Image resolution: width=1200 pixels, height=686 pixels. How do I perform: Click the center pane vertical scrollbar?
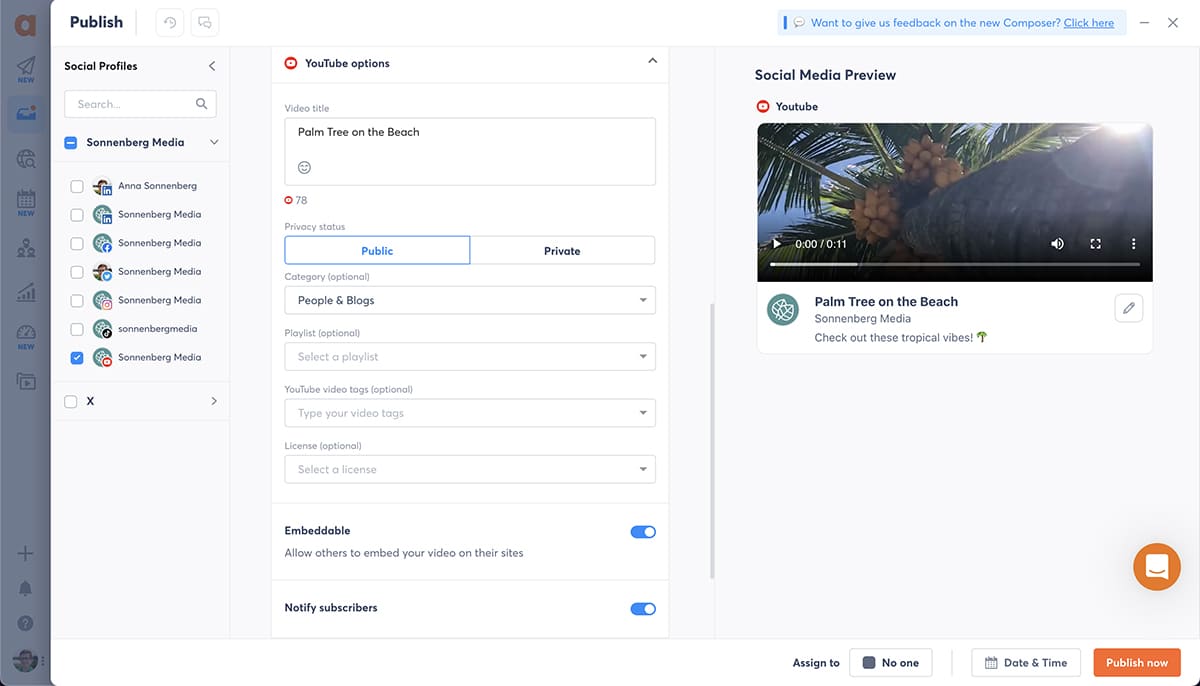712,440
